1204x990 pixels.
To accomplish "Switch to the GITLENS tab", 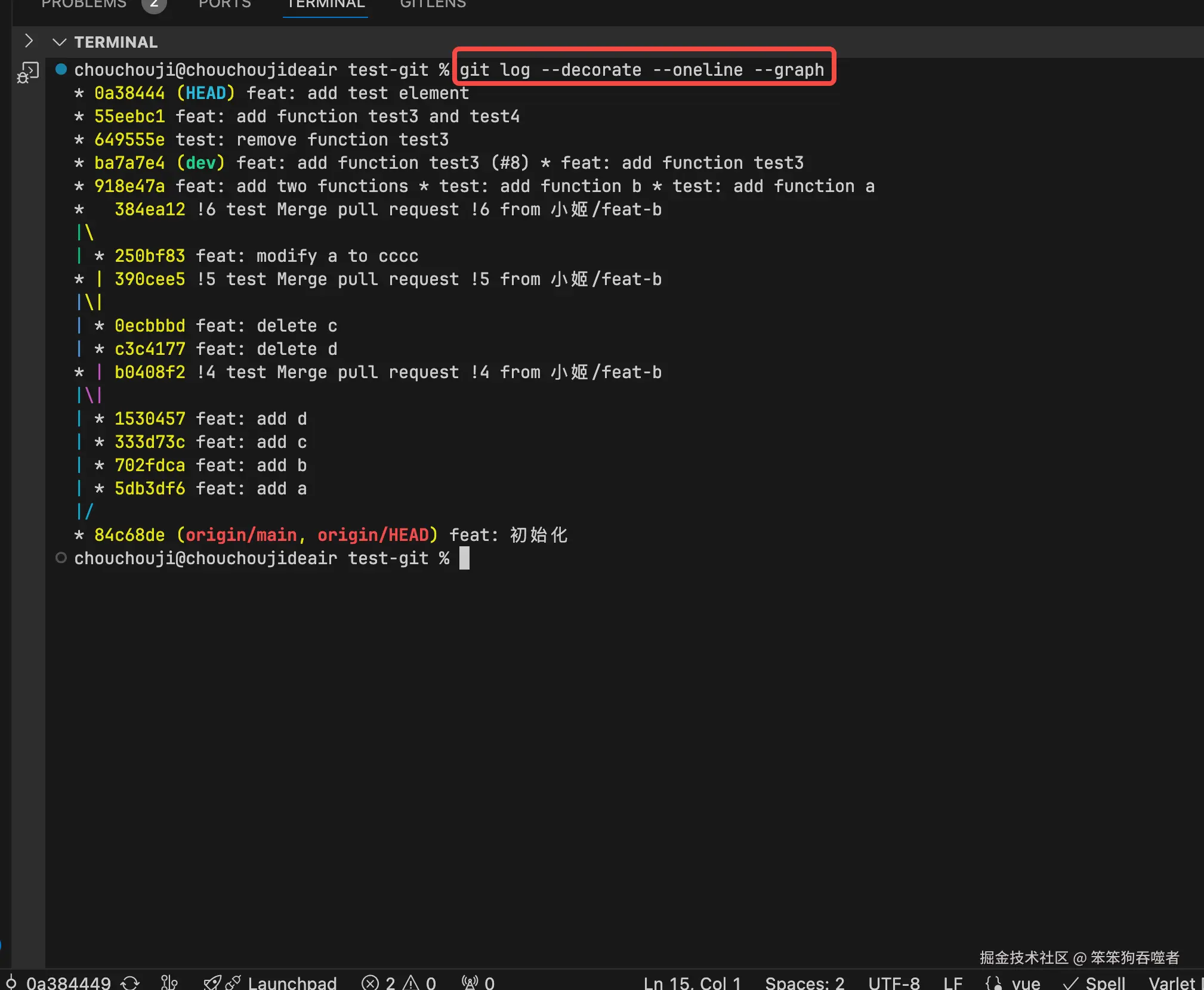I will tap(433, 4).
